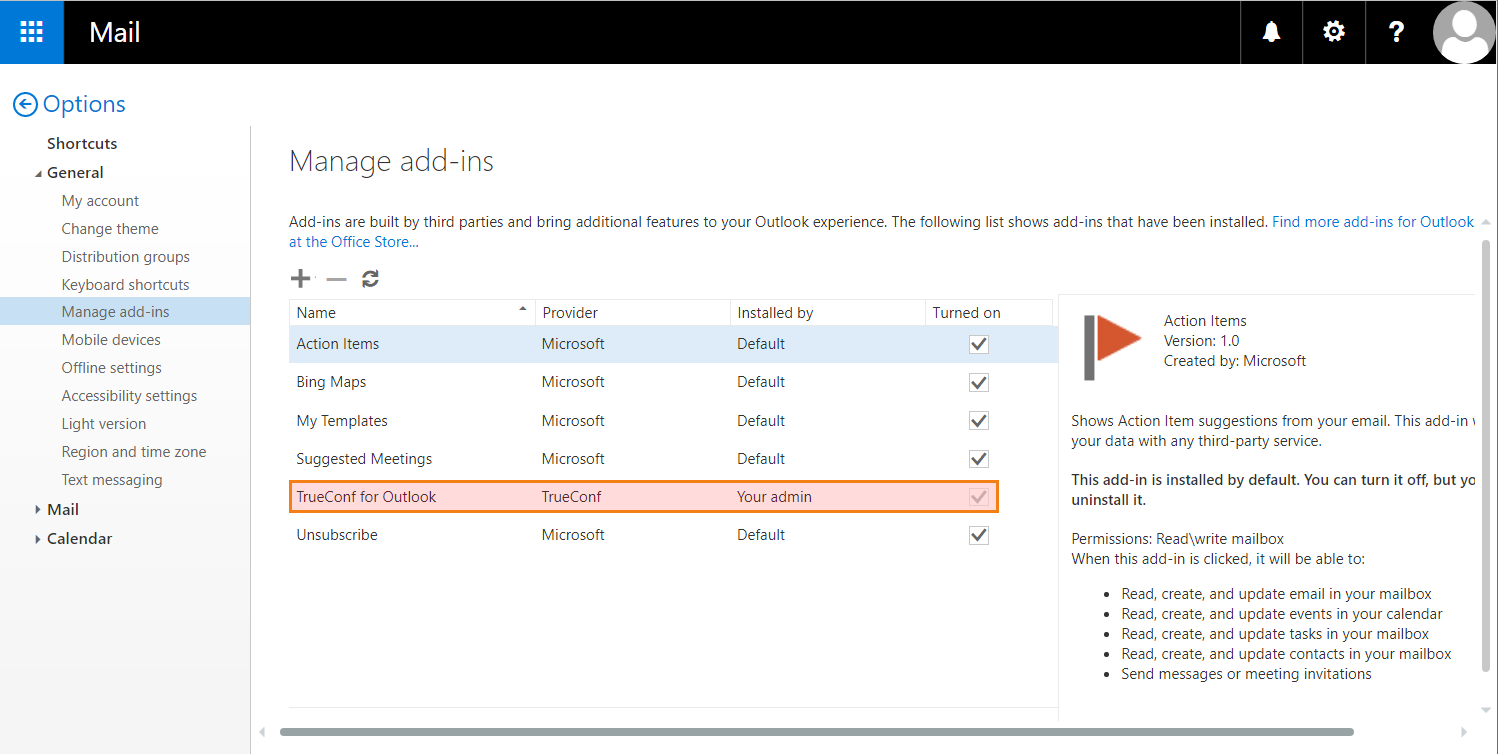Refresh the add-ins list
Viewport: 1498px width, 754px height.
370,279
